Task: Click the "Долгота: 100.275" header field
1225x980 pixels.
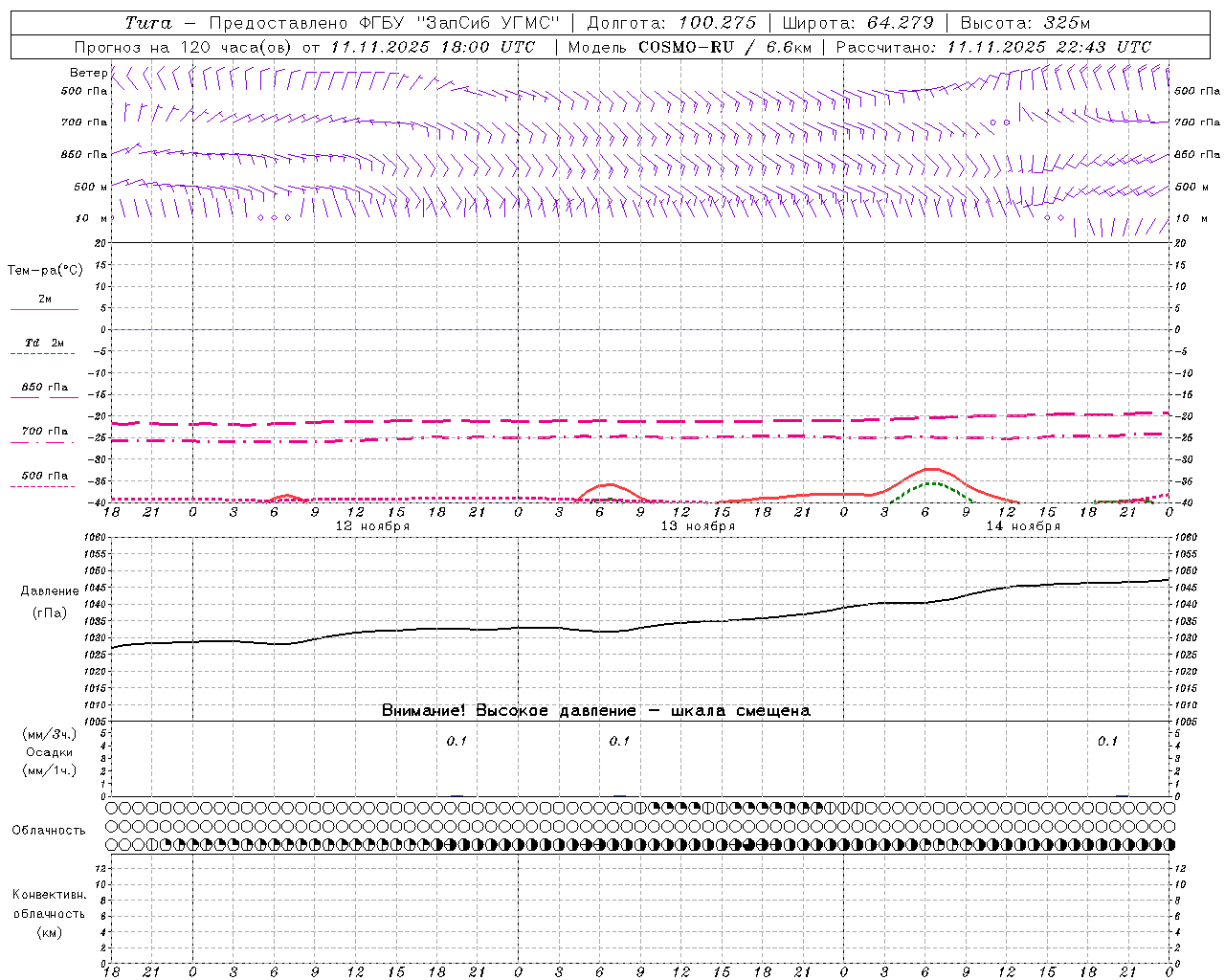Action: pos(671,23)
